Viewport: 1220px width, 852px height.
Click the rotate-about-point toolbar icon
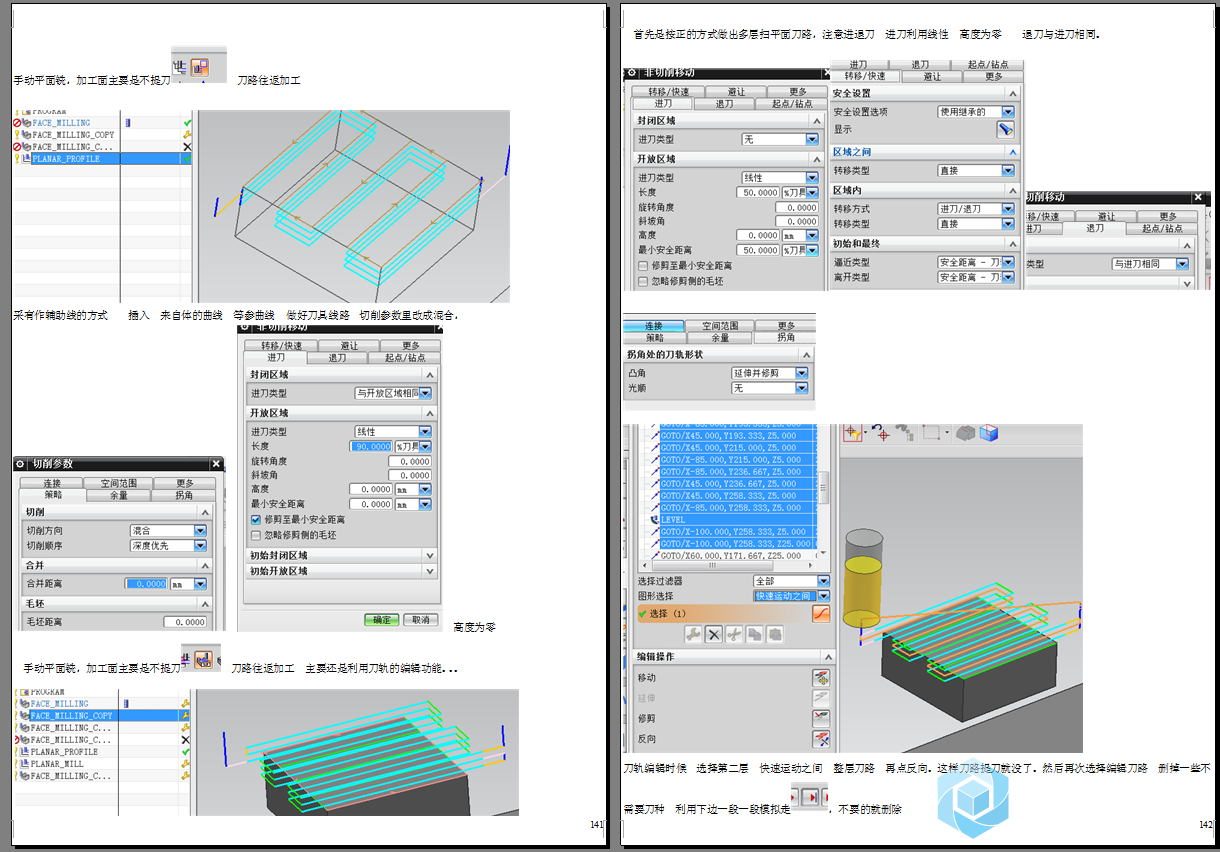pos(881,433)
